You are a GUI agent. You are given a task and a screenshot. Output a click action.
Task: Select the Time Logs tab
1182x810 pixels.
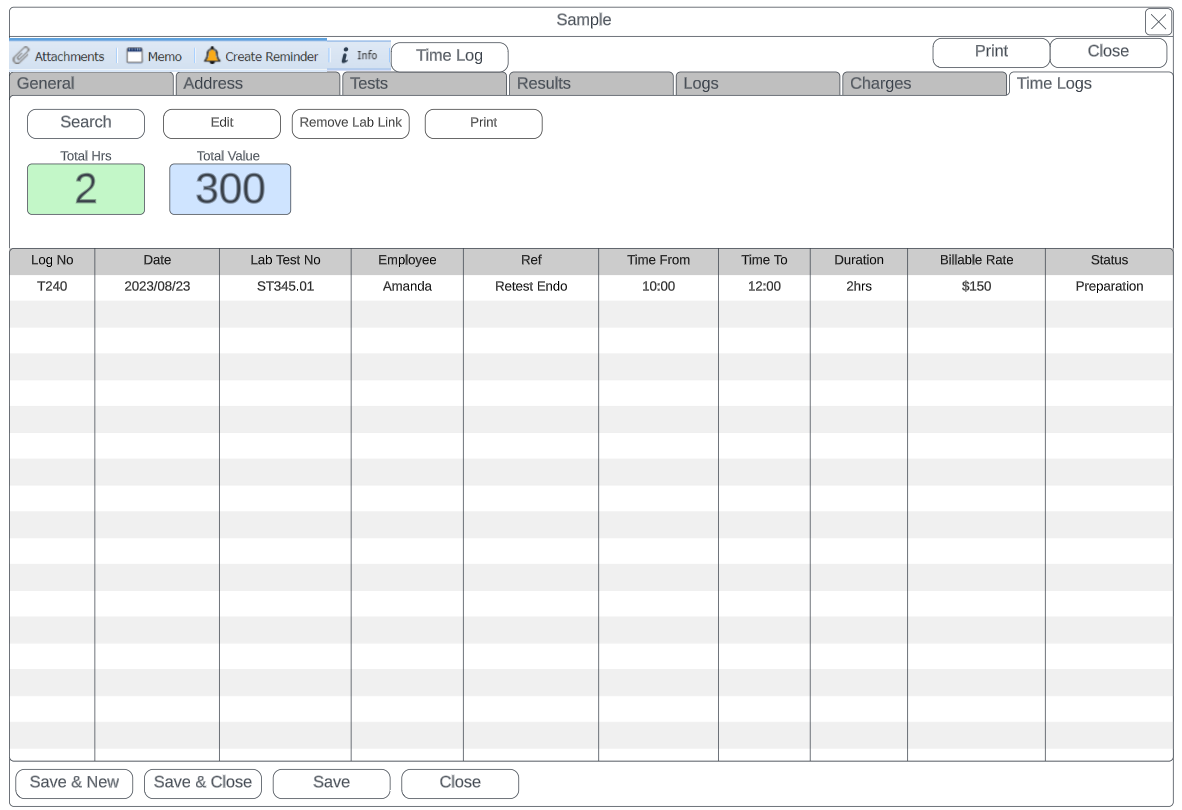[x=1091, y=84]
